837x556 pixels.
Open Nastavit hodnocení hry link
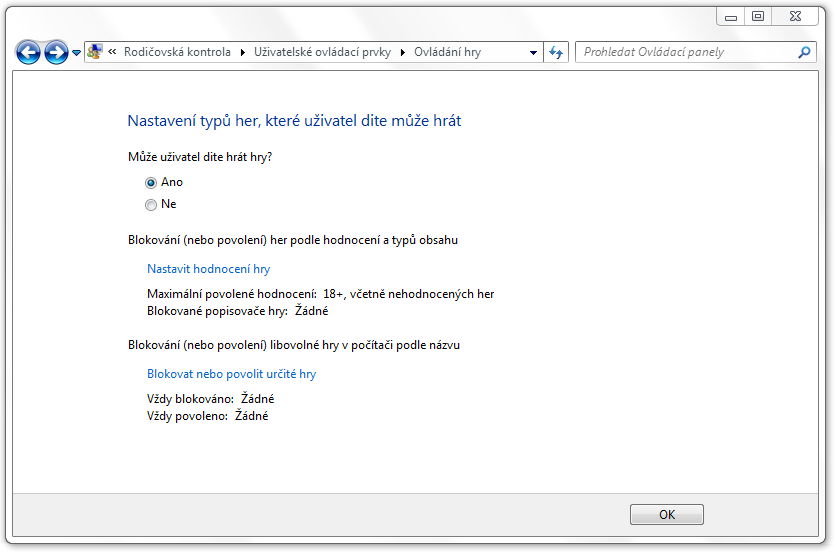point(208,269)
